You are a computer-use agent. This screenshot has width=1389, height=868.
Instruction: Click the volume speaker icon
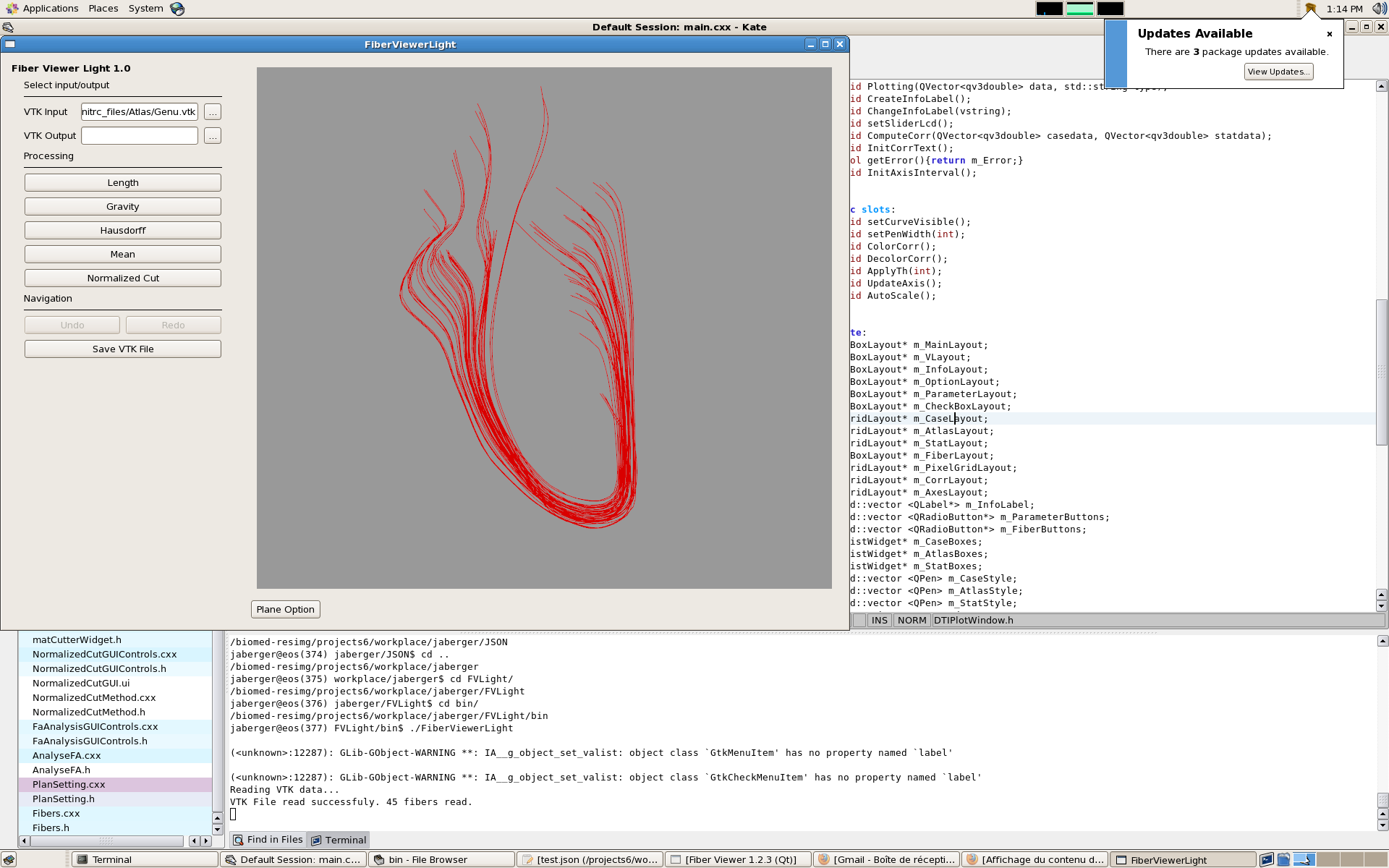(1379, 9)
